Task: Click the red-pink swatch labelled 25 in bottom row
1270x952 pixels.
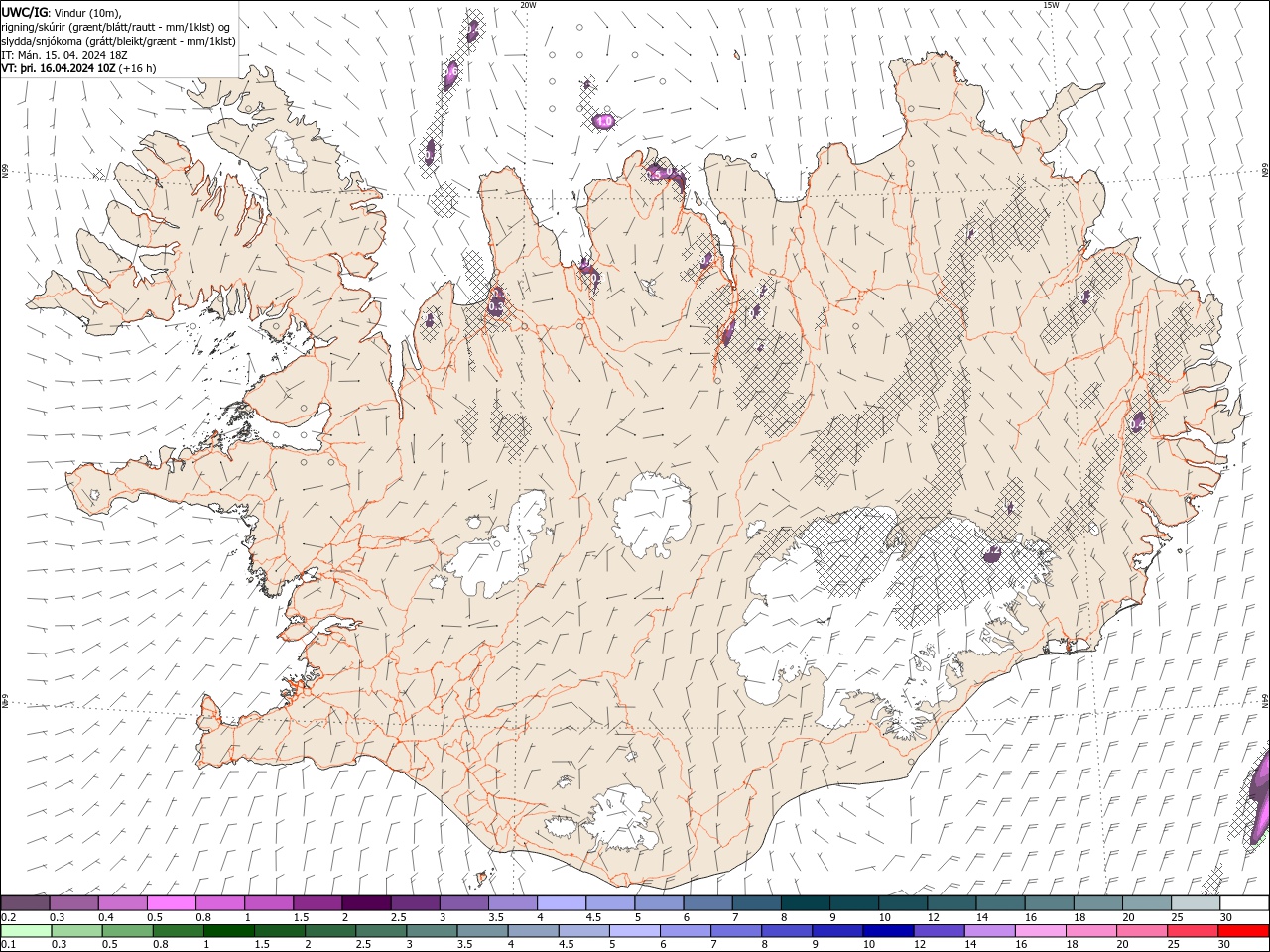Action: (x=1192, y=931)
